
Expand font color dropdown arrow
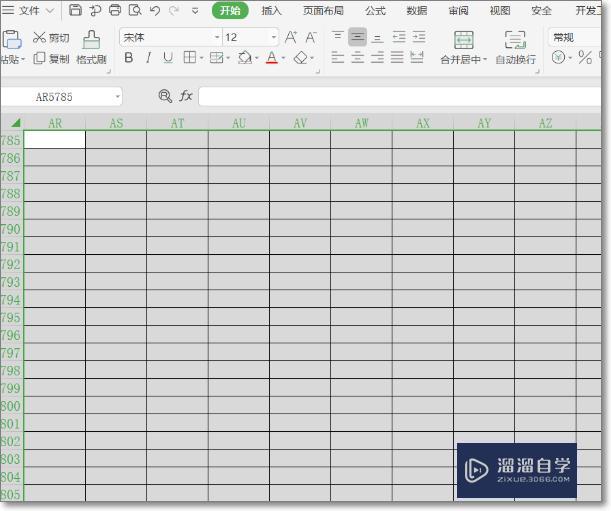(283, 58)
